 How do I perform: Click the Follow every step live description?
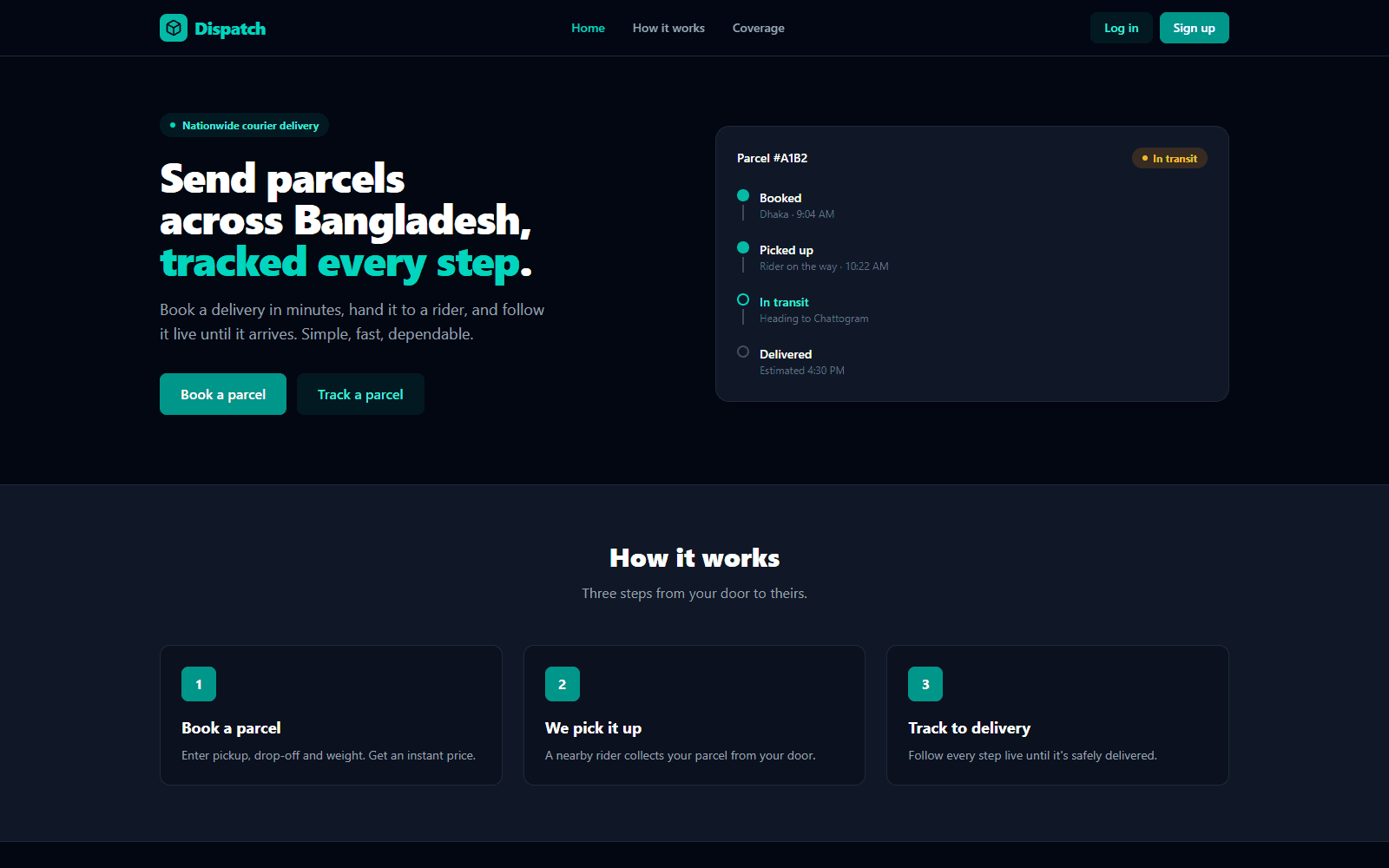[x=1033, y=756]
